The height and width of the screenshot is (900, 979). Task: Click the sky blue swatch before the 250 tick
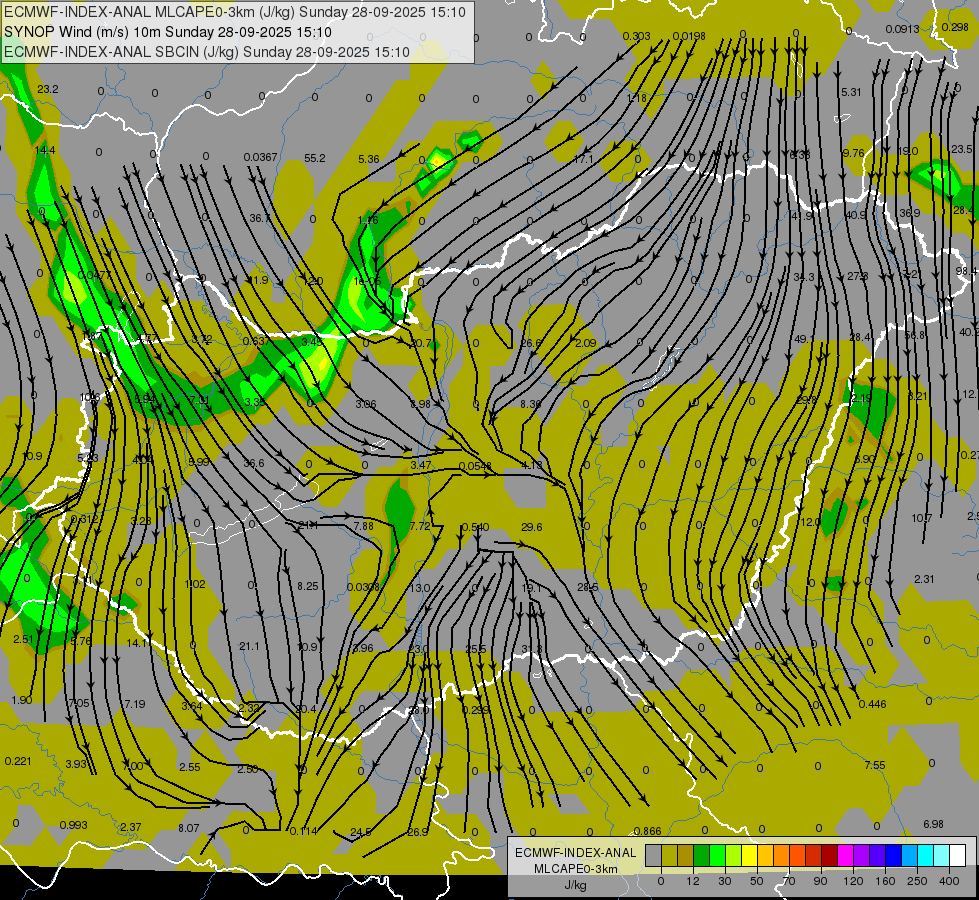909,855
